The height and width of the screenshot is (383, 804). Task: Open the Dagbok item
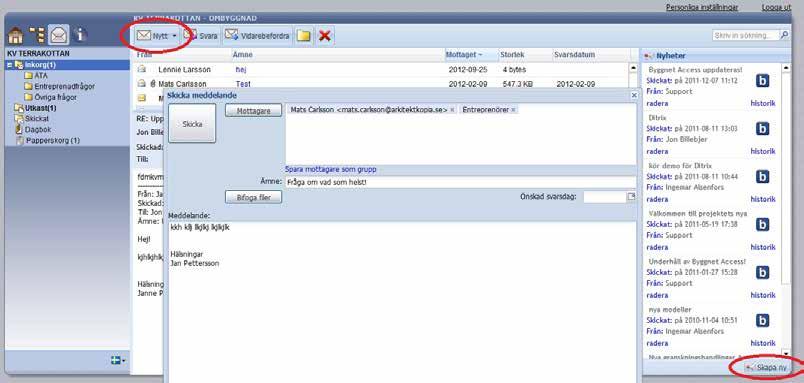(x=37, y=129)
